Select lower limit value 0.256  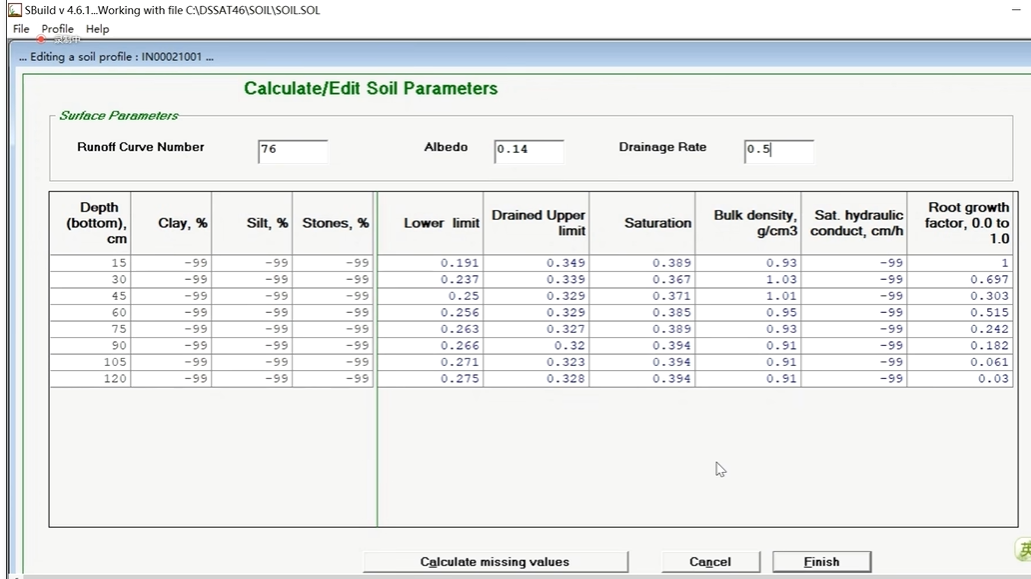tap(431, 312)
